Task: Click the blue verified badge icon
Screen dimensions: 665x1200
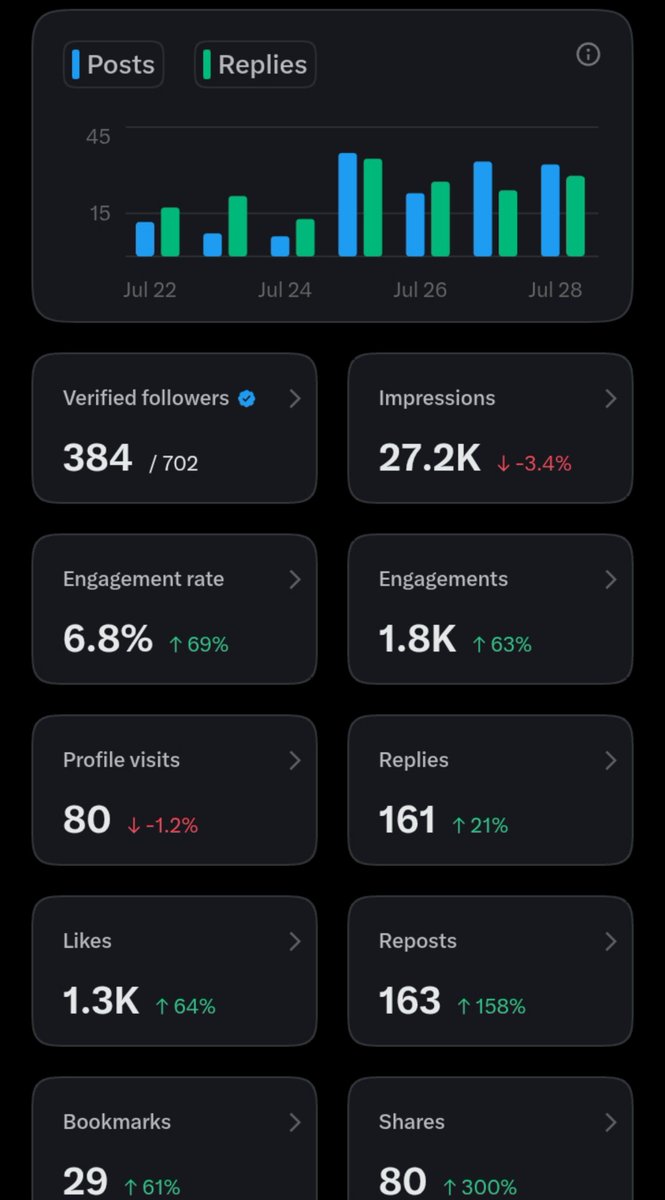Action: [x=247, y=399]
